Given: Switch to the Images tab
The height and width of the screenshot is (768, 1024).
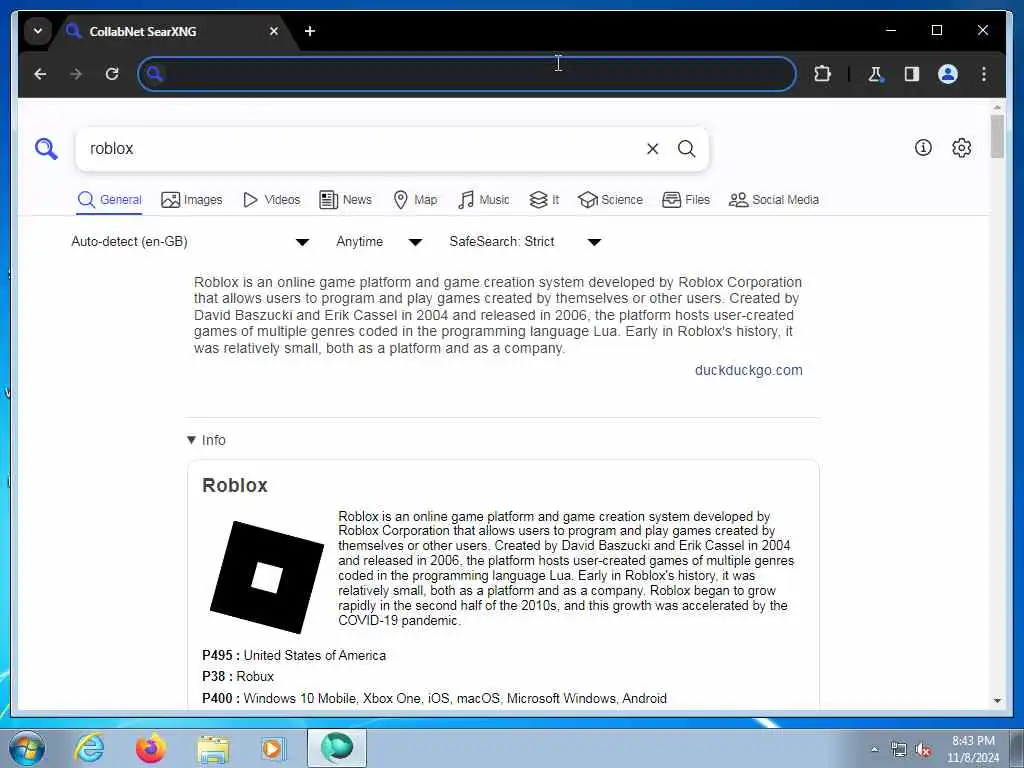Looking at the screenshot, I should pos(192,200).
